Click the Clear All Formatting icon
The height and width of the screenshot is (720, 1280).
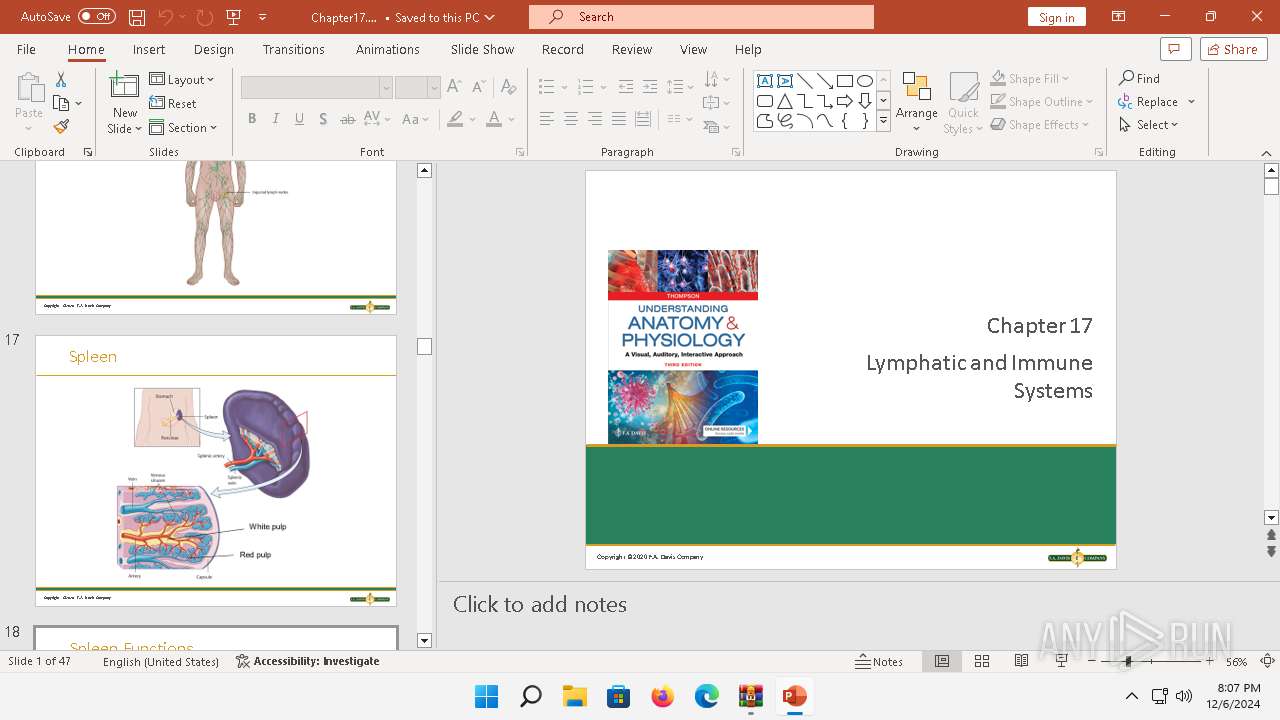point(508,87)
